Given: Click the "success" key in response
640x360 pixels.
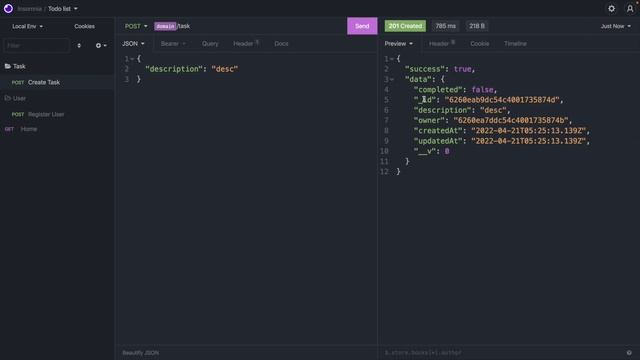Looking at the screenshot, I should click(x=425, y=69).
